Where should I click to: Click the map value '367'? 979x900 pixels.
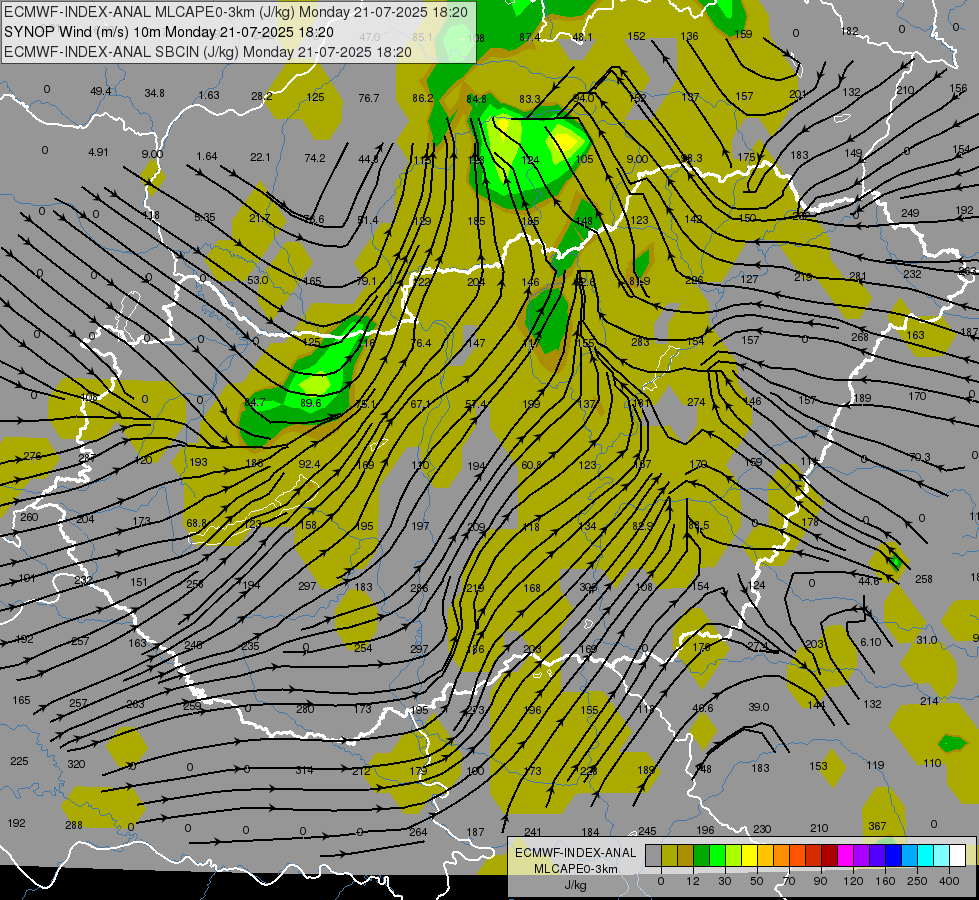point(877,826)
